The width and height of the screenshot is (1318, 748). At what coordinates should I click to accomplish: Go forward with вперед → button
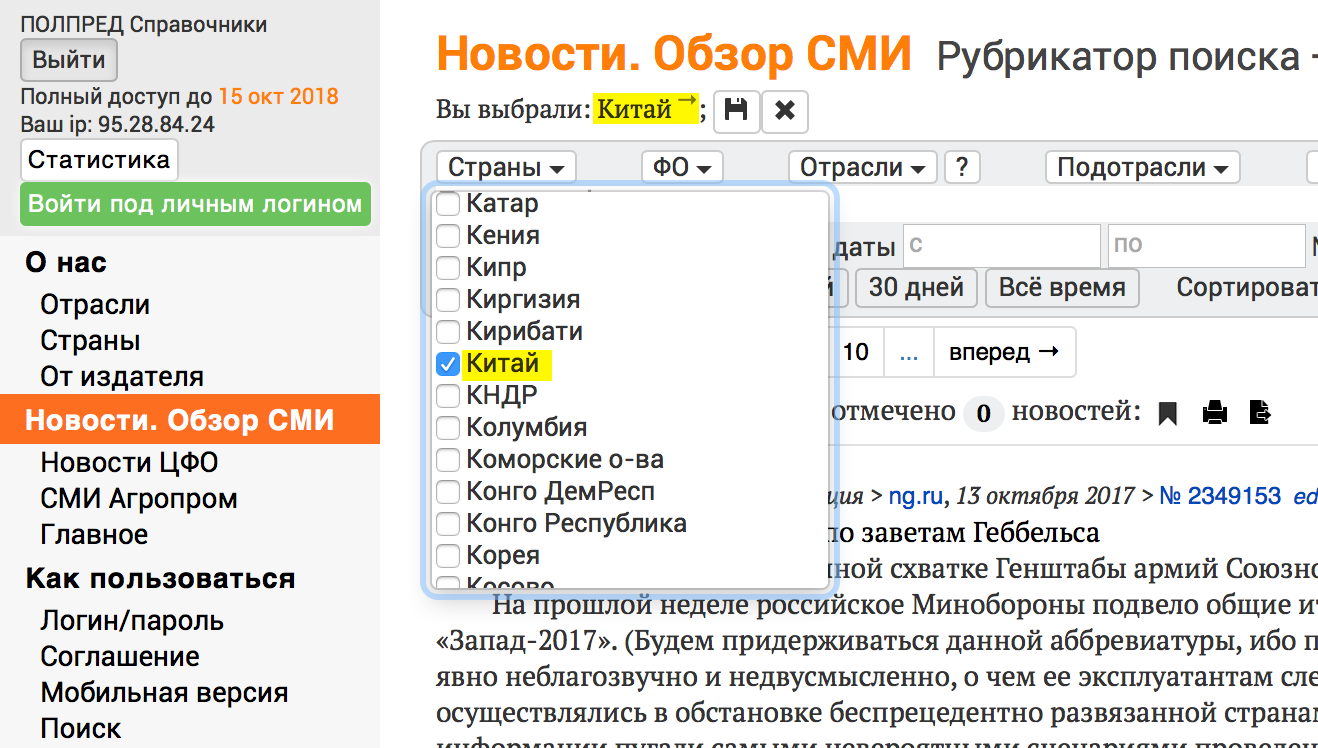click(x=1004, y=352)
